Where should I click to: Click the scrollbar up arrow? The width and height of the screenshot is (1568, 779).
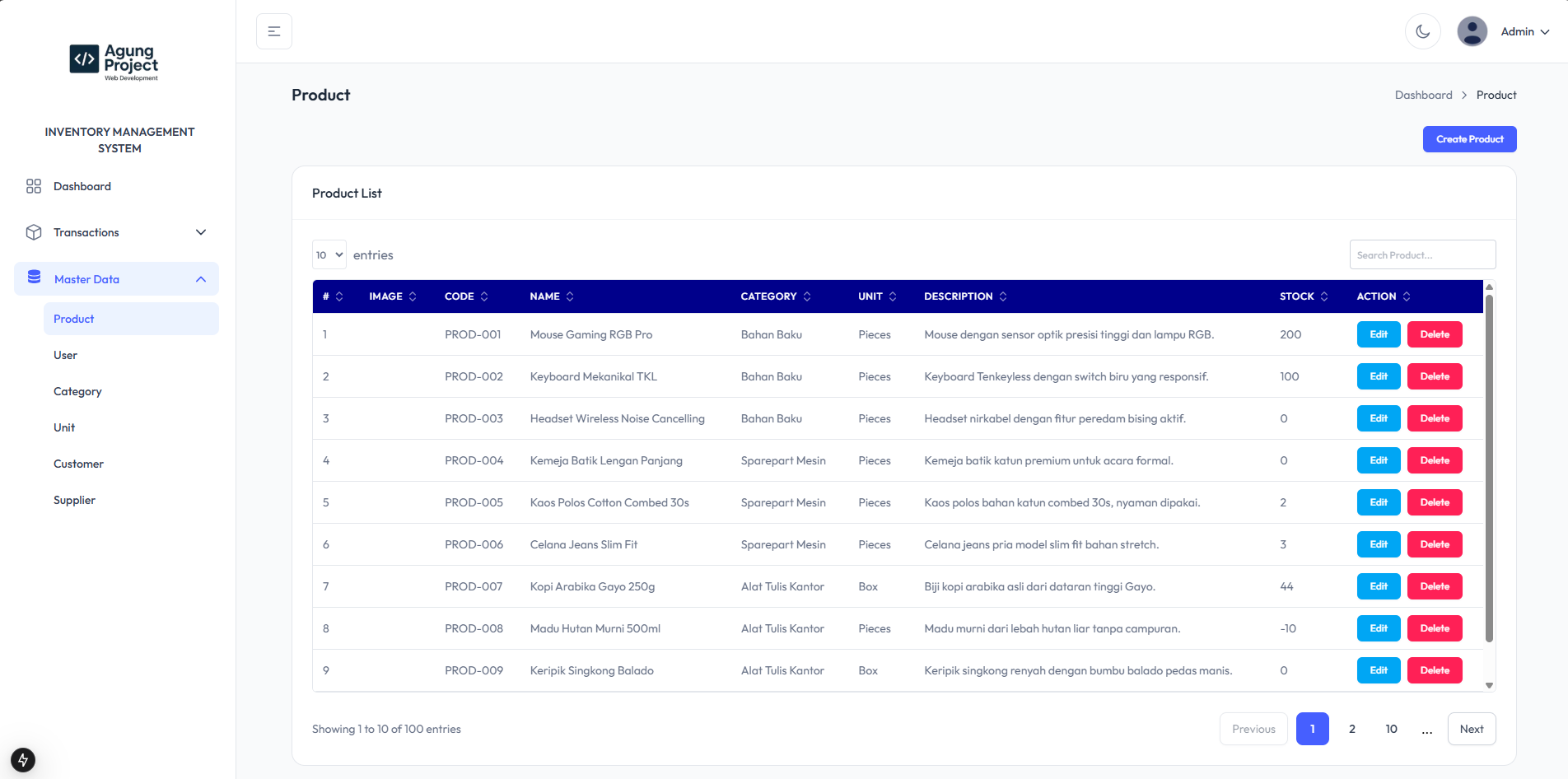pyautogui.click(x=1489, y=287)
